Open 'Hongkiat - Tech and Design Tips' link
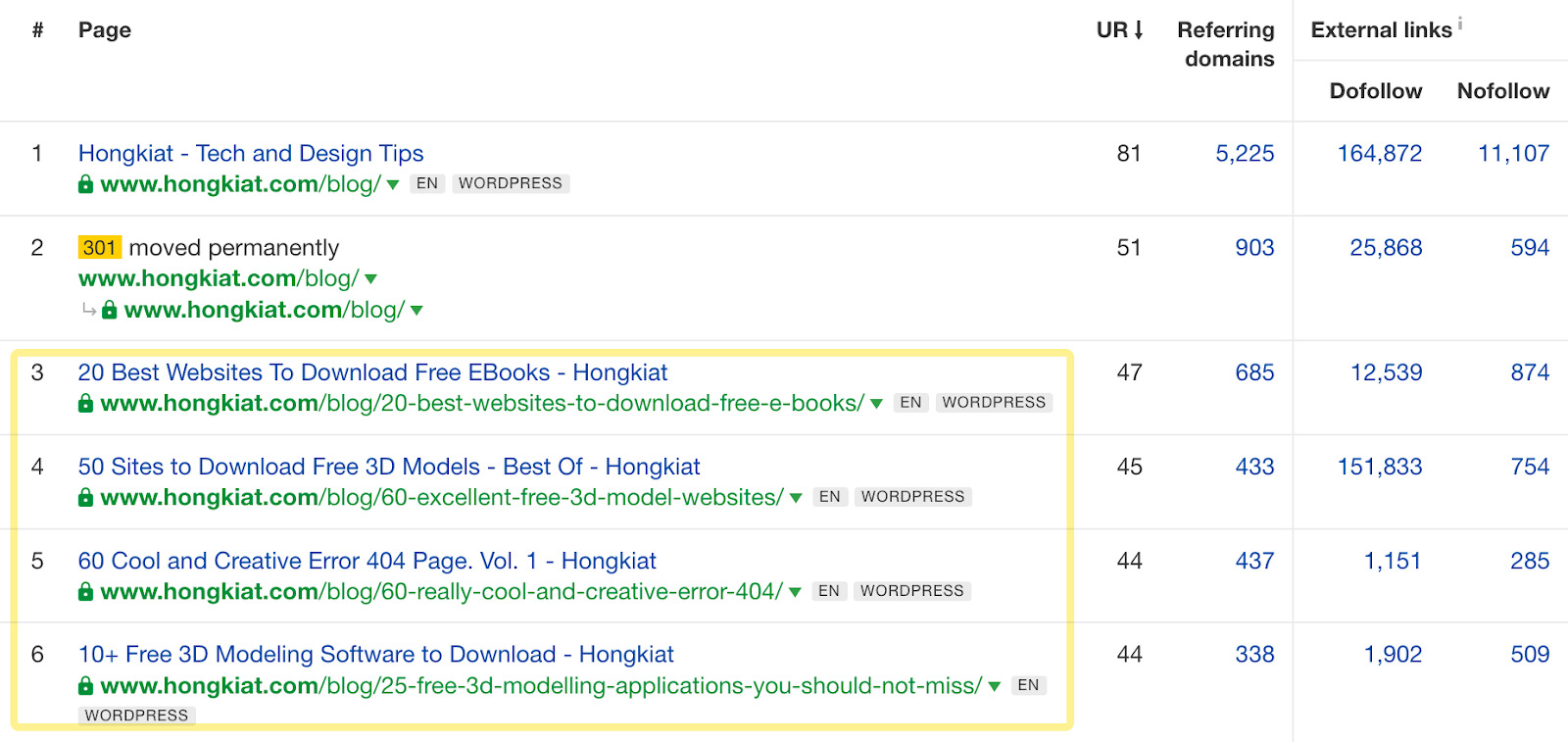Image resolution: width=1568 pixels, height=742 pixels. pyautogui.click(x=251, y=153)
